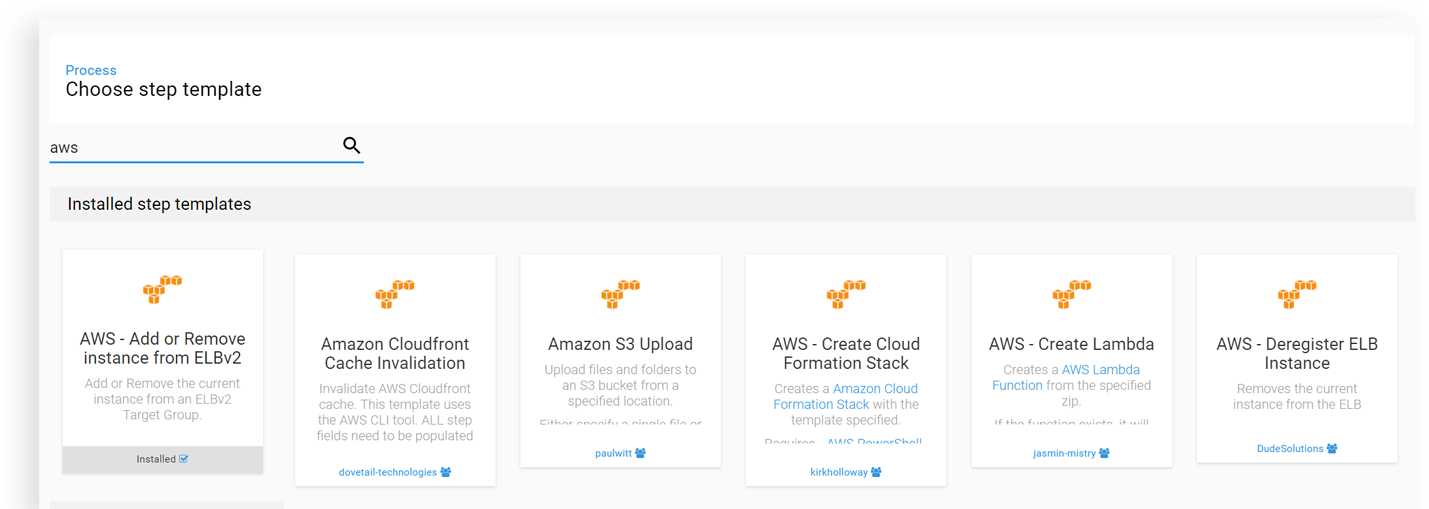Click the community icon beside jasmin-mistry
Image resolution: width=1429 pixels, height=509 pixels.
pyautogui.click(x=1104, y=453)
